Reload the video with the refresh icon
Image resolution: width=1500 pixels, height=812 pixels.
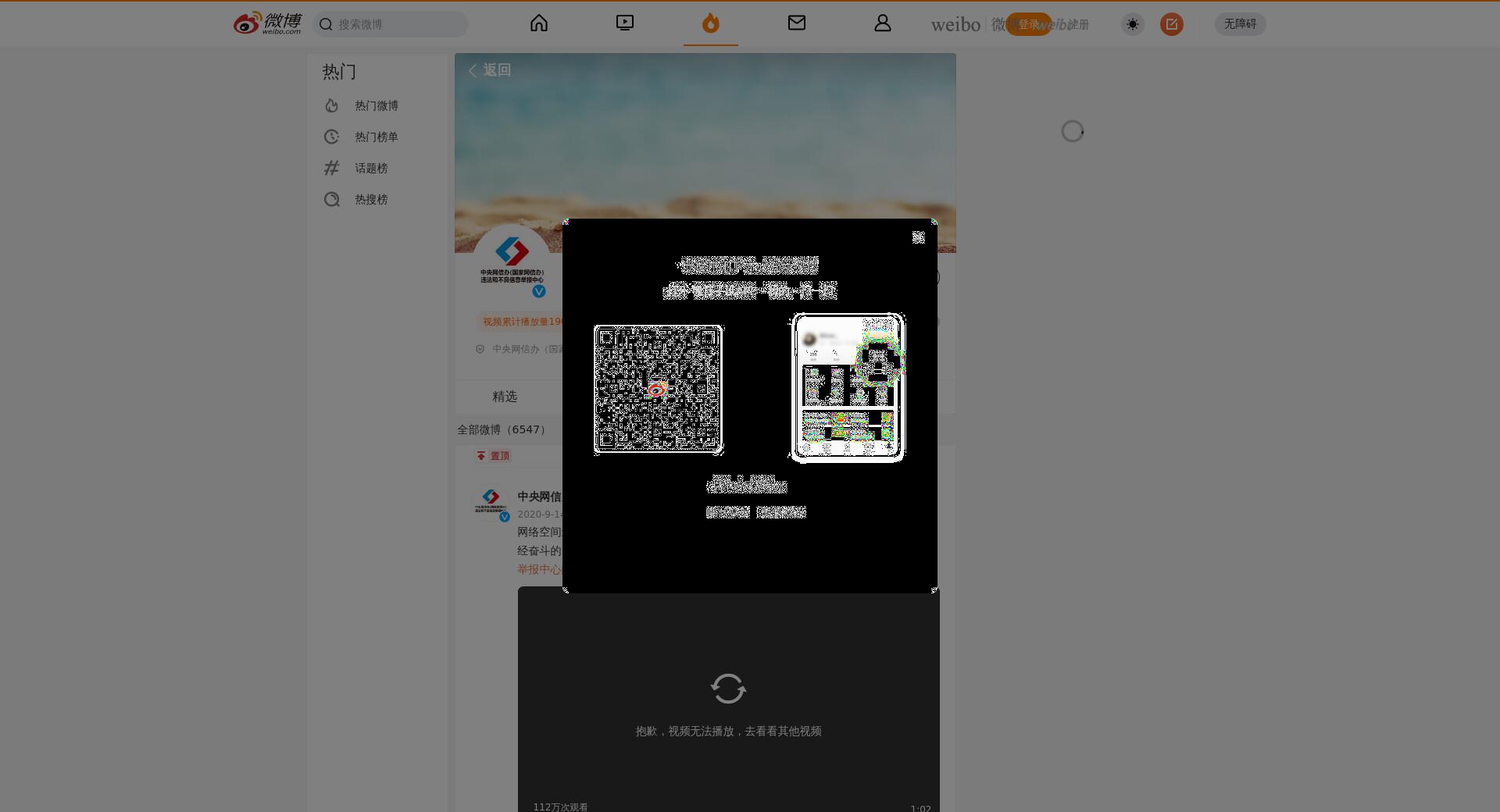pos(728,689)
